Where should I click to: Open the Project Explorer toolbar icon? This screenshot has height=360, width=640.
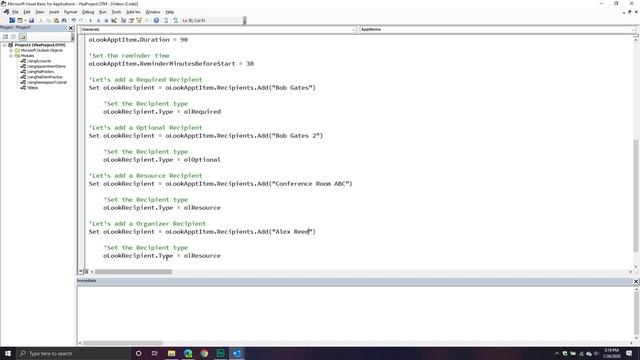click(123, 20)
